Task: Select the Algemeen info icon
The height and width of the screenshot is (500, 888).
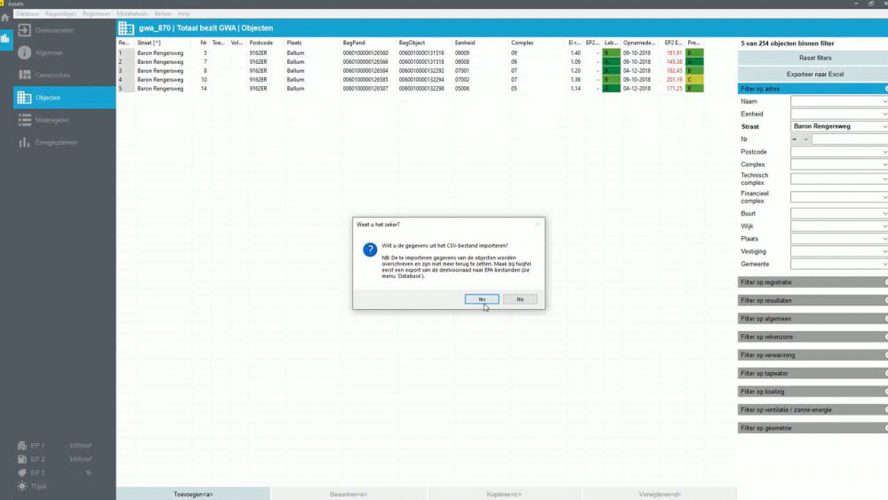Action: point(24,51)
